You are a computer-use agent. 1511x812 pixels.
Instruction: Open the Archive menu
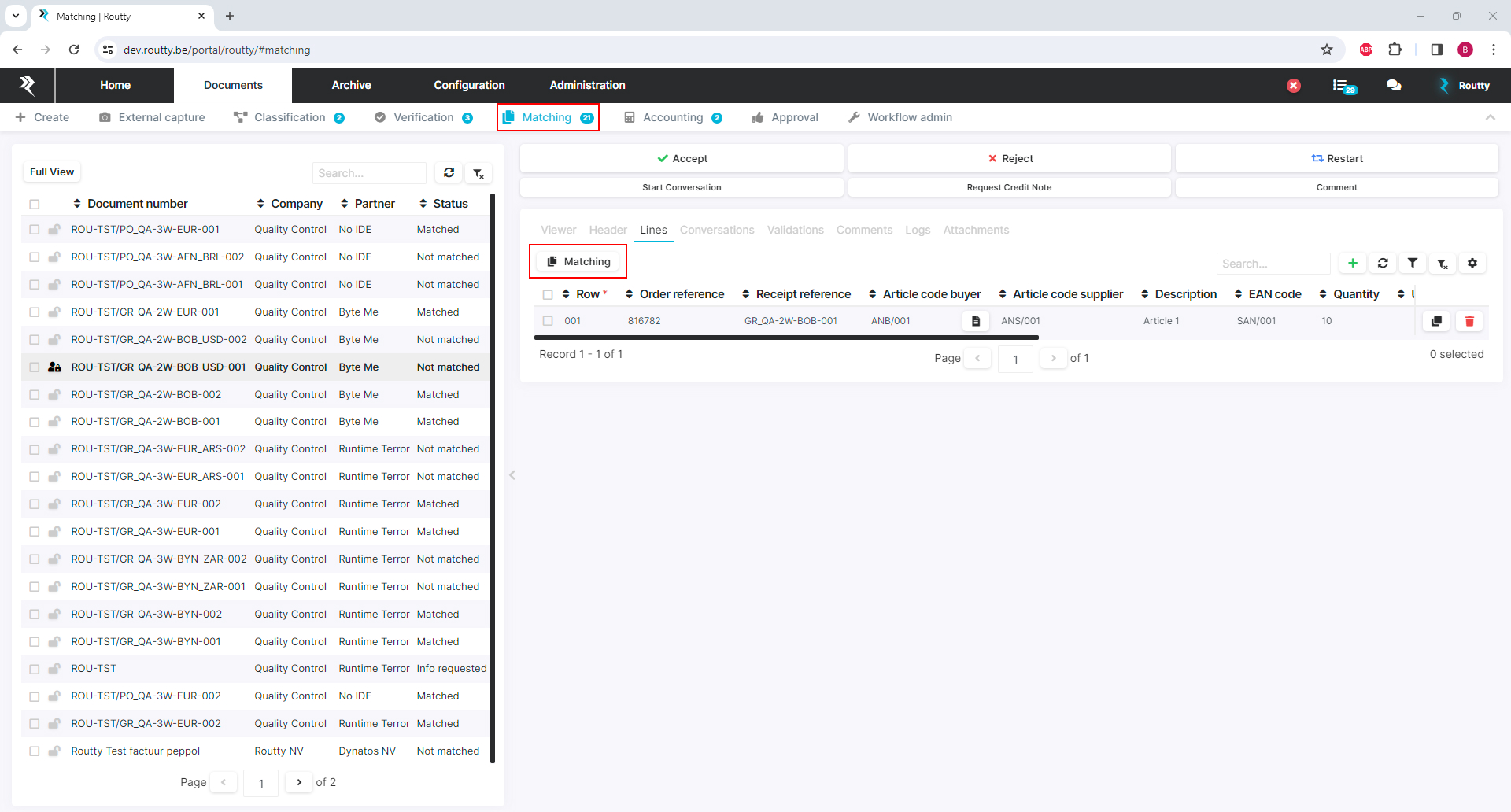tap(351, 85)
